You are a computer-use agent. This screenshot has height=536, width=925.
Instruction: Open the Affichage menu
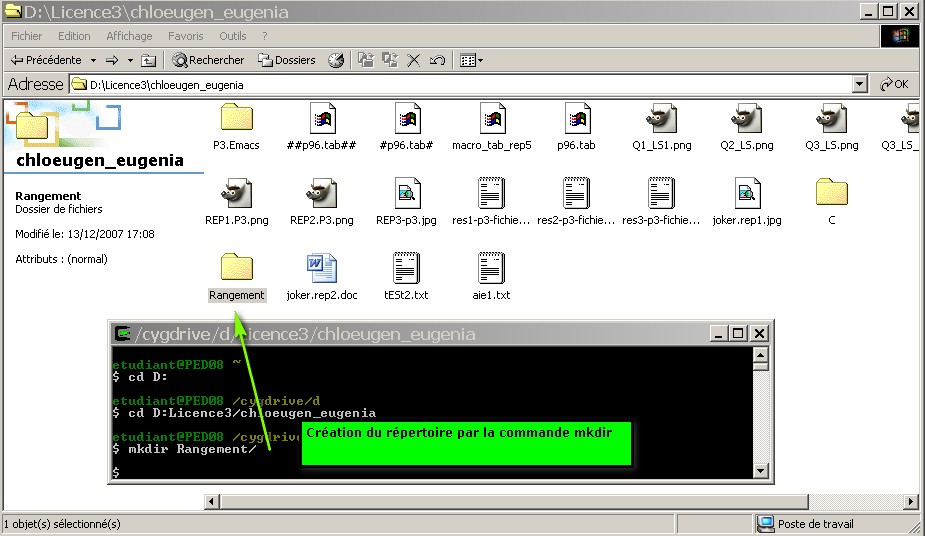coord(129,36)
